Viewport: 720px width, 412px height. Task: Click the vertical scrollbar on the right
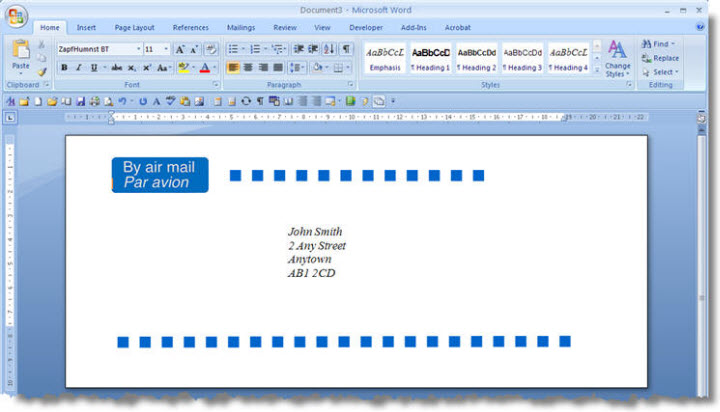[x=701, y=262]
